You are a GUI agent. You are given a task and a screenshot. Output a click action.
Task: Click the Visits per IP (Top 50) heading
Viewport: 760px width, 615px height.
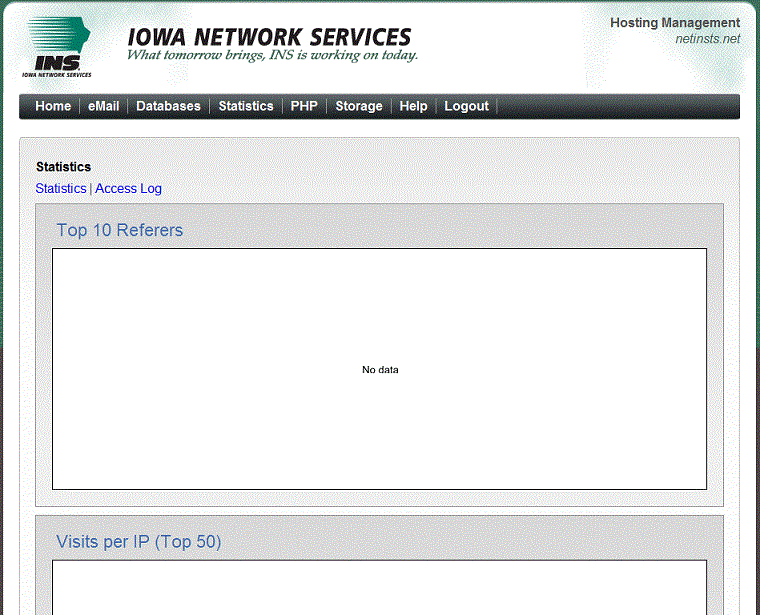pyautogui.click(x=139, y=542)
